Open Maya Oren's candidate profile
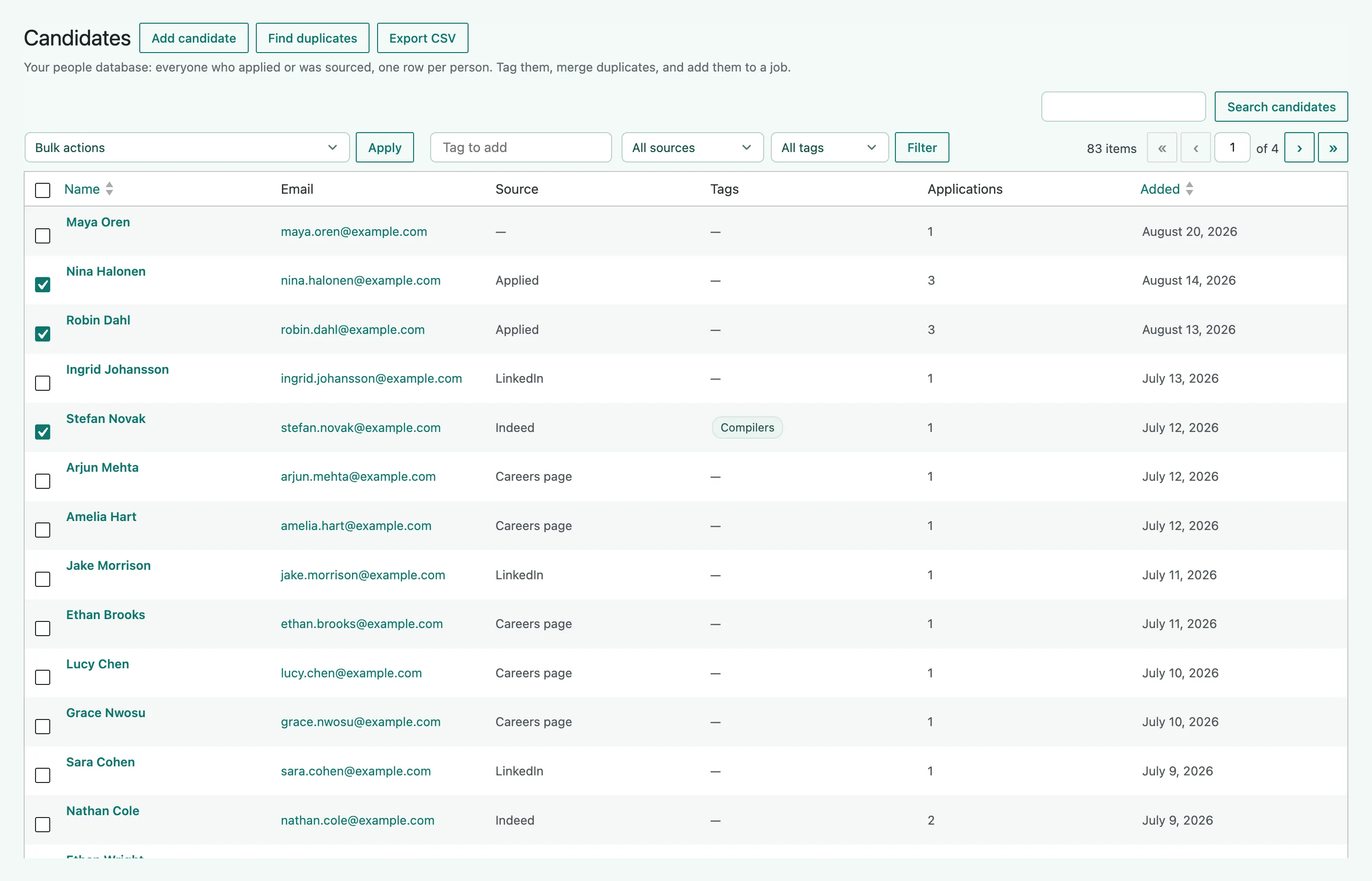 pyautogui.click(x=98, y=222)
